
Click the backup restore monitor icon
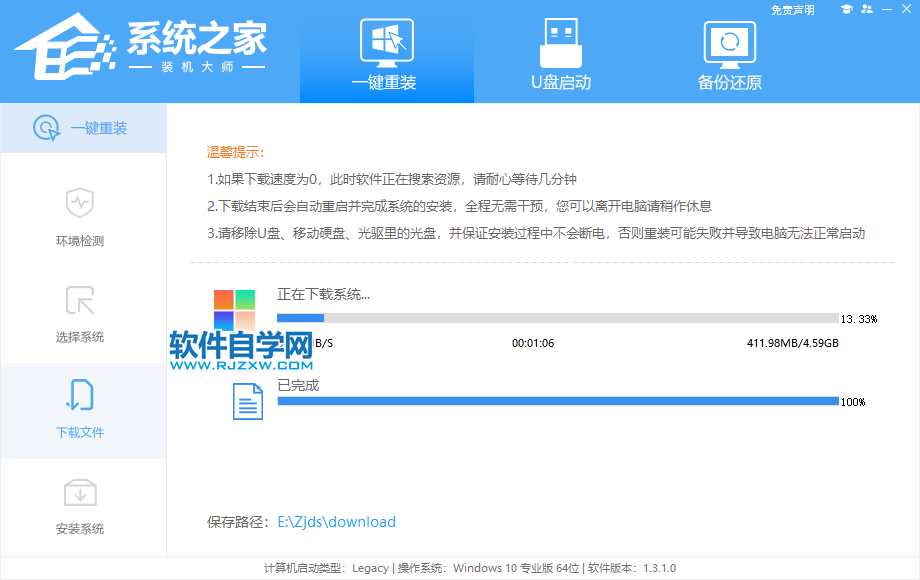(x=729, y=45)
